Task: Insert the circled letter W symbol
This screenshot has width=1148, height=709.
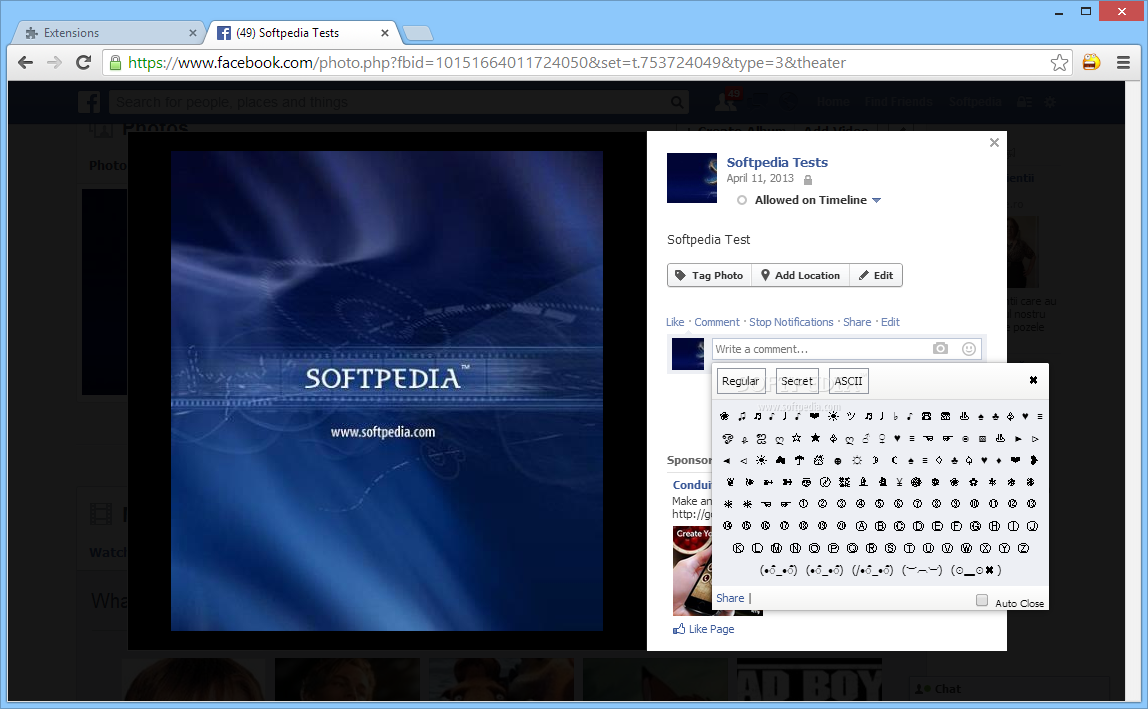Action: [x=966, y=548]
